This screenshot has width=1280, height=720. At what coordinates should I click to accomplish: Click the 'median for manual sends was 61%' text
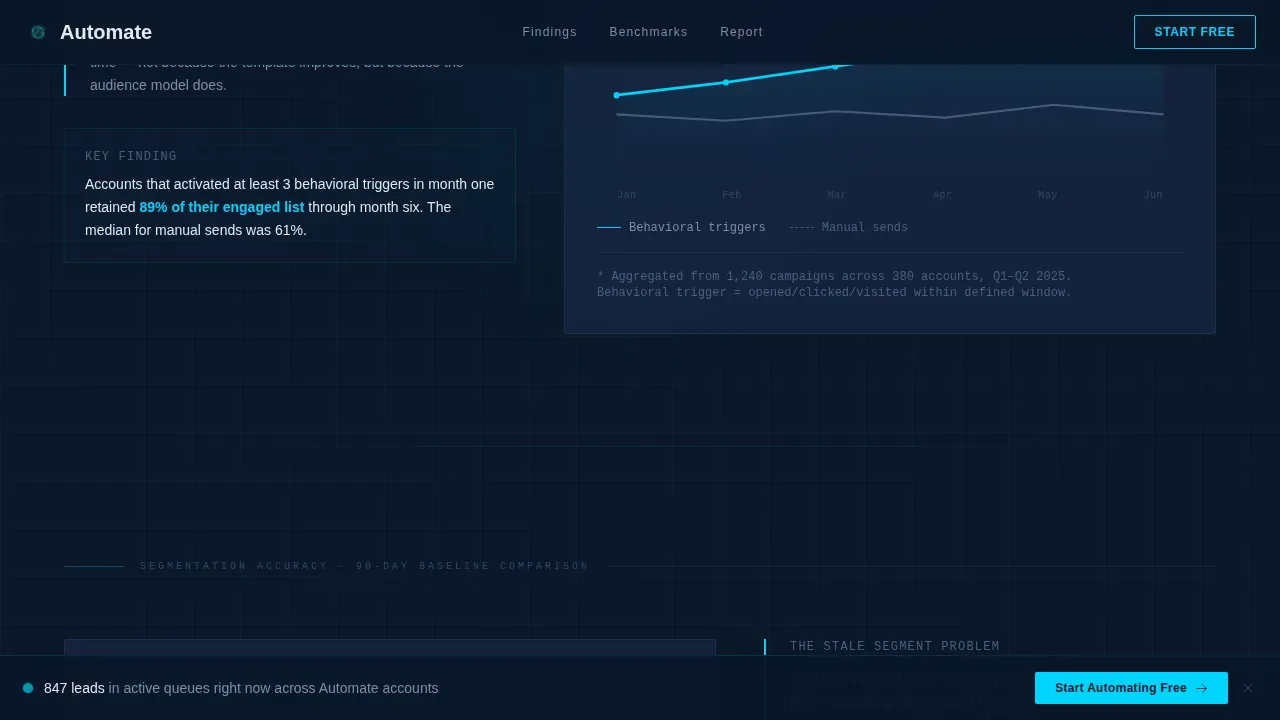196,230
